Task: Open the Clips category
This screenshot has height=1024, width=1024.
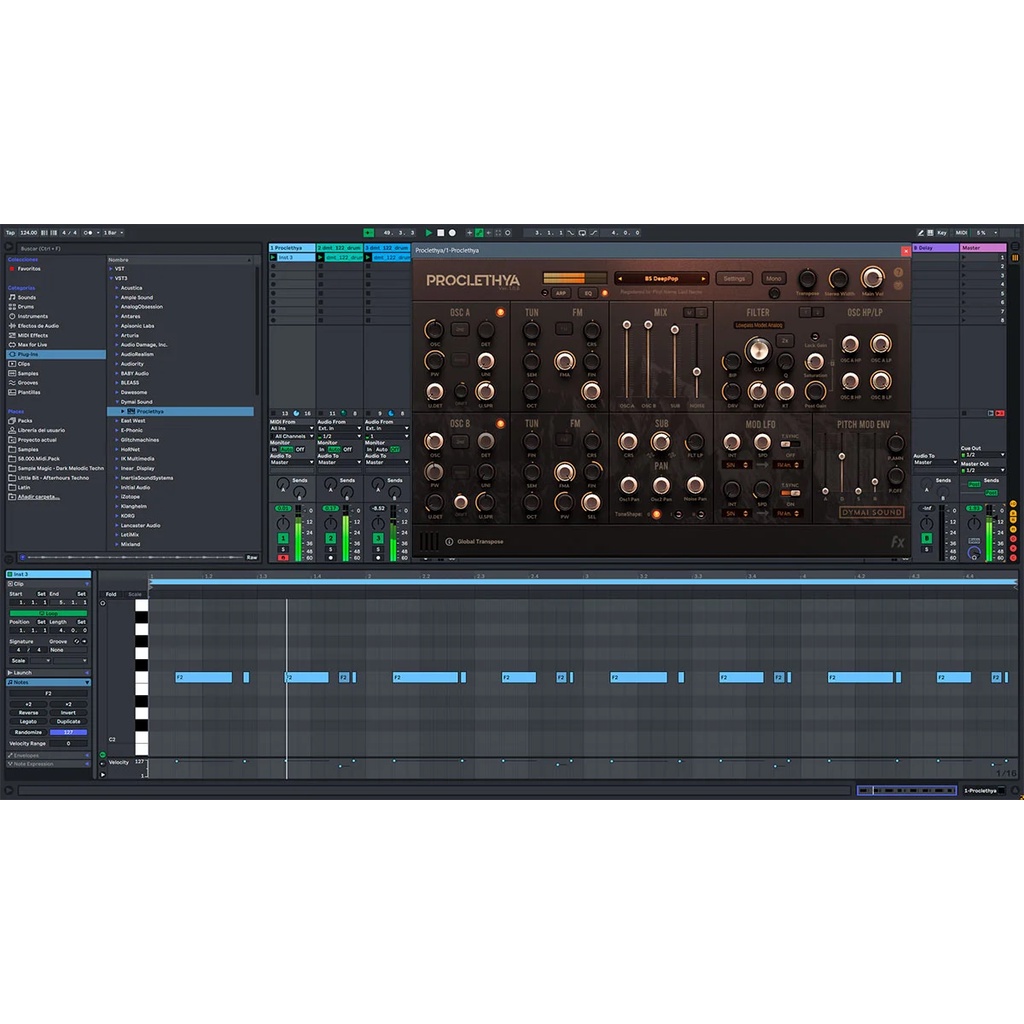Action: [x=24, y=364]
